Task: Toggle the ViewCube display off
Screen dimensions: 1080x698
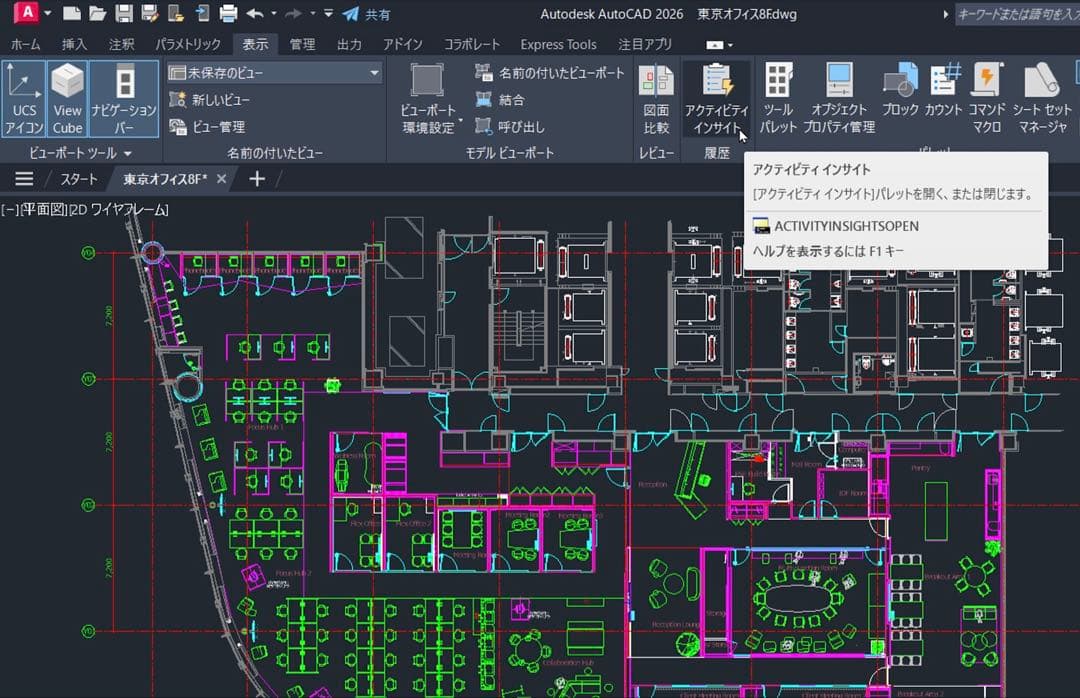Action: (66, 97)
